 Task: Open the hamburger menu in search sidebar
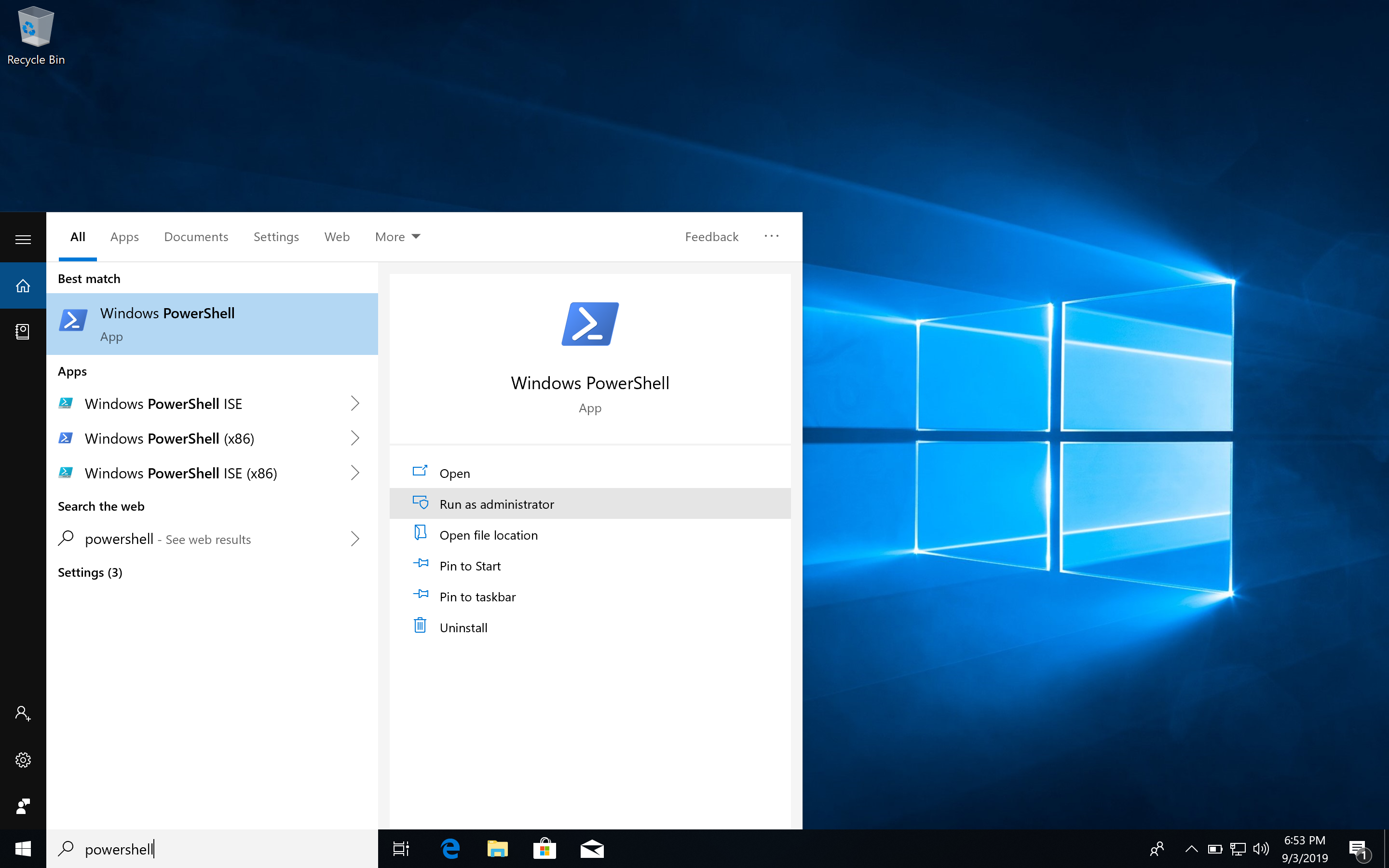[23, 239]
